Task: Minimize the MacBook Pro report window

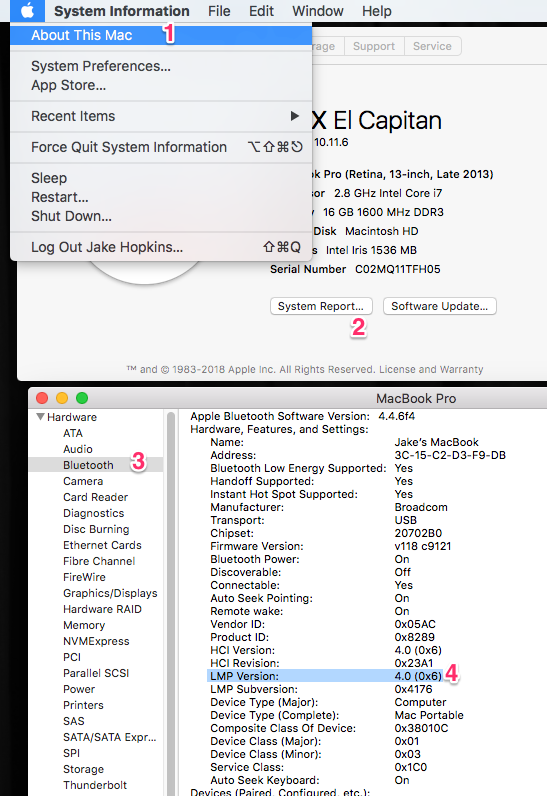Action: 62,399
